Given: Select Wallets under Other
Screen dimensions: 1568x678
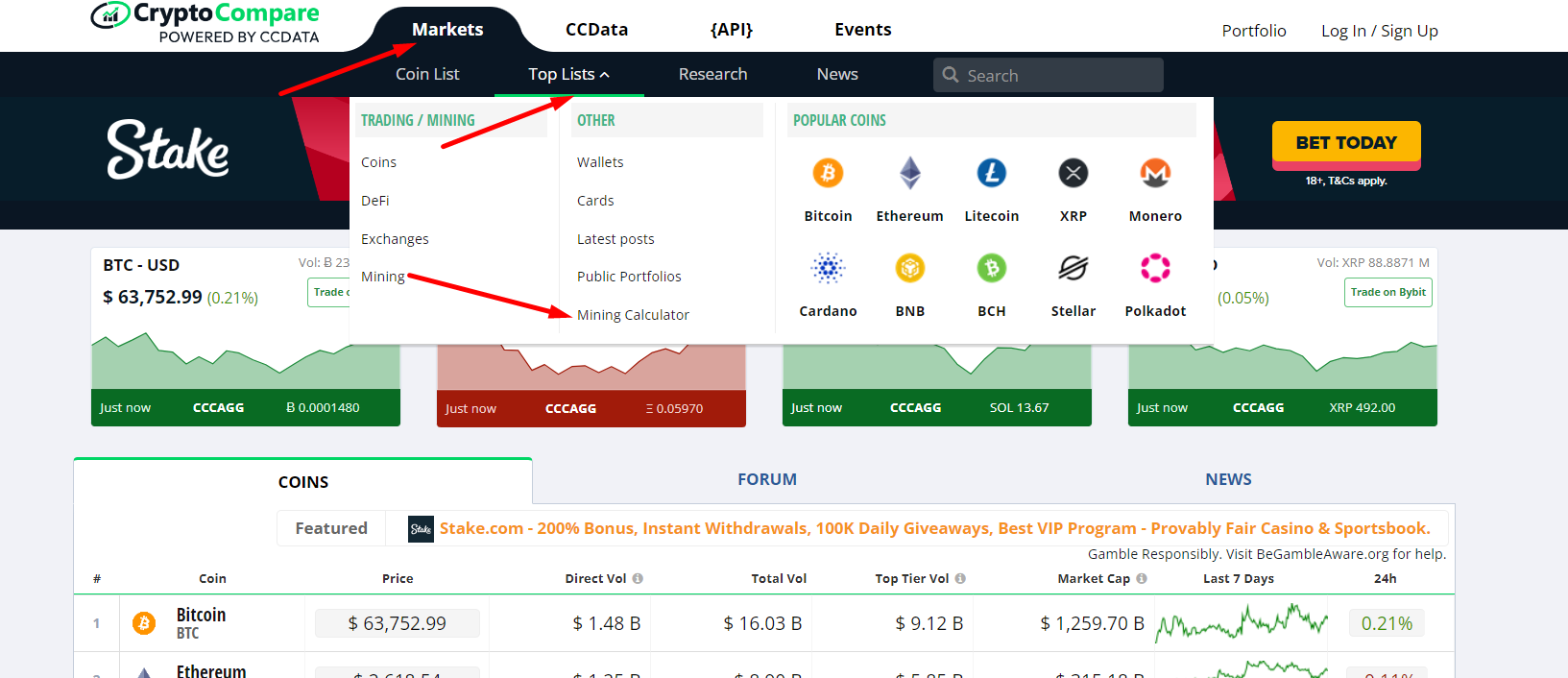Looking at the screenshot, I should 600,162.
